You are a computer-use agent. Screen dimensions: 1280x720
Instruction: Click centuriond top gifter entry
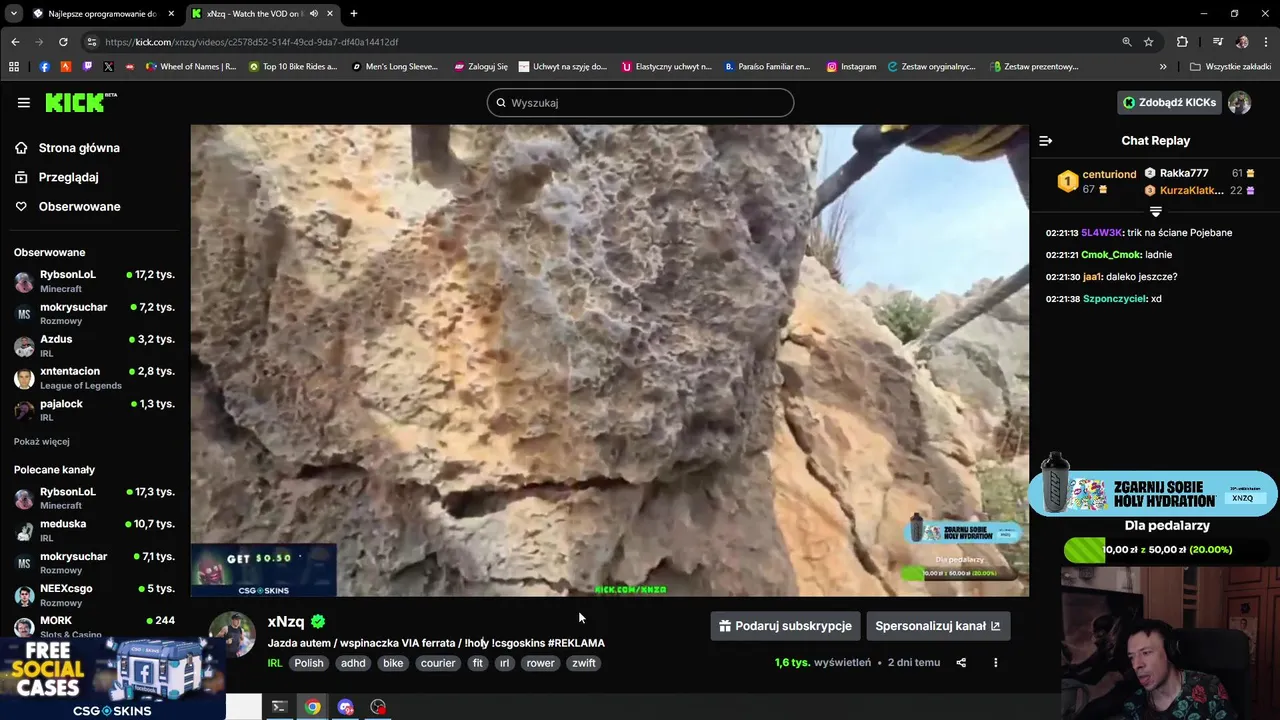coord(1097,181)
